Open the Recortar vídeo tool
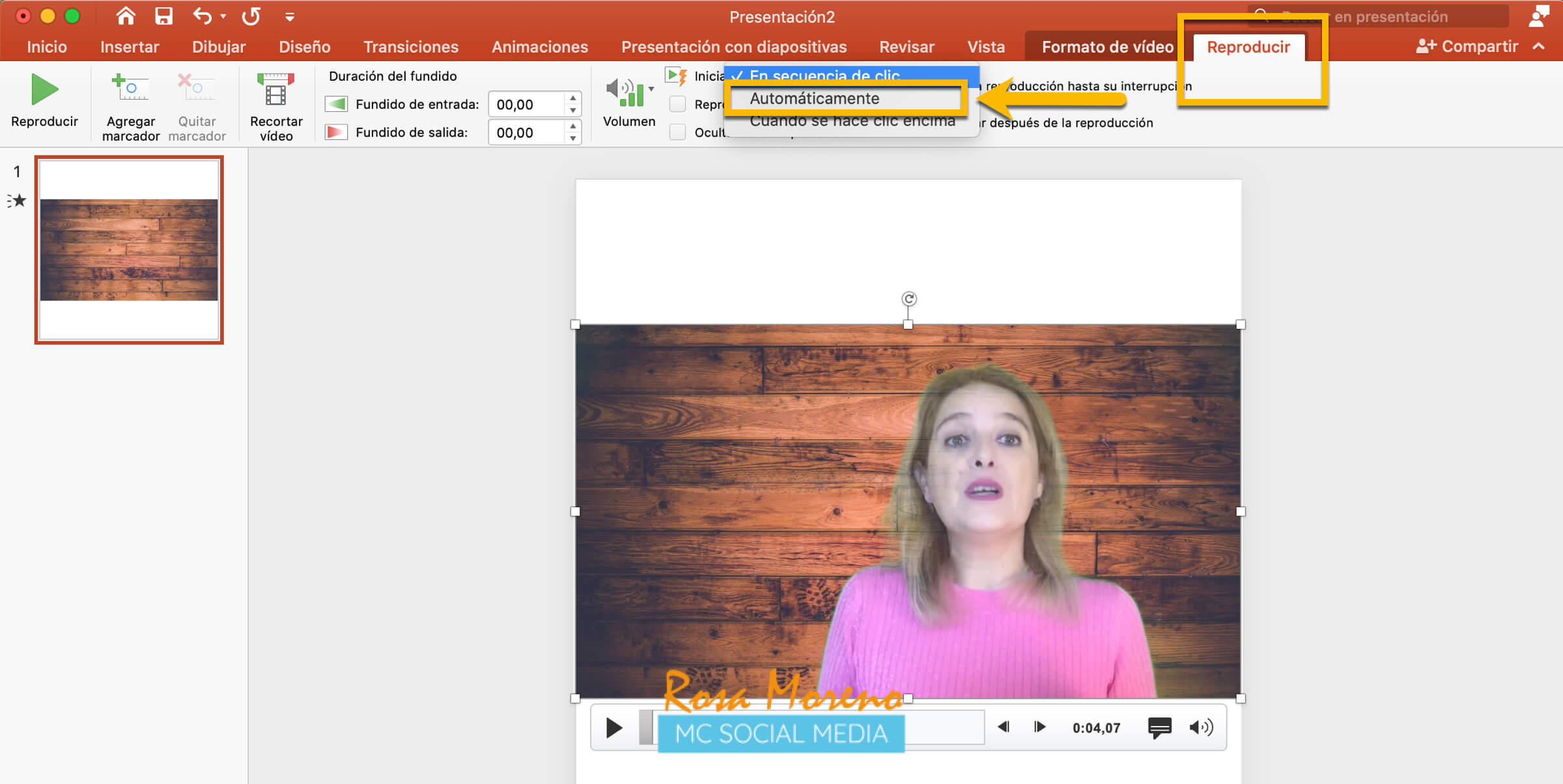This screenshot has width=1563, height=784. pyautogui.click(x=275, y=90)
